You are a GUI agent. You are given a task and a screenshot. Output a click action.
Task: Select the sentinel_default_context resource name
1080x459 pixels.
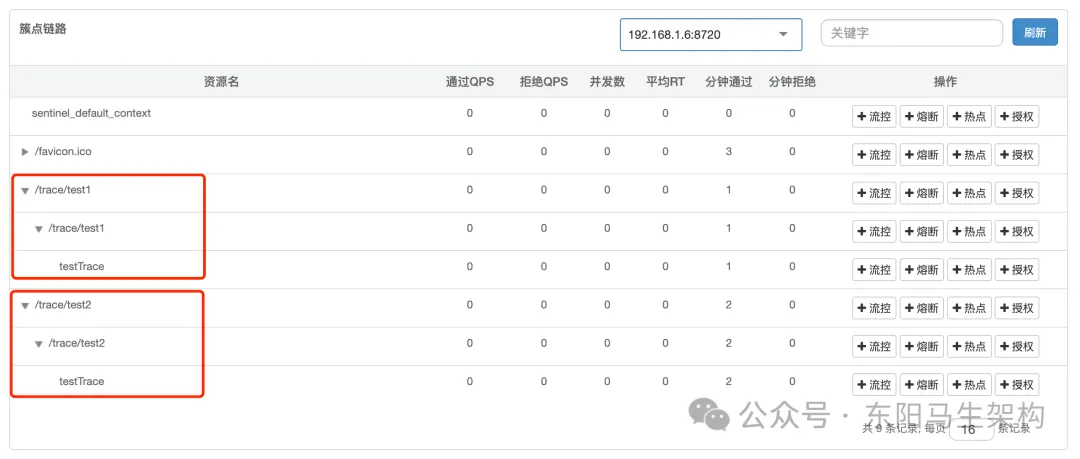(91, 113)
